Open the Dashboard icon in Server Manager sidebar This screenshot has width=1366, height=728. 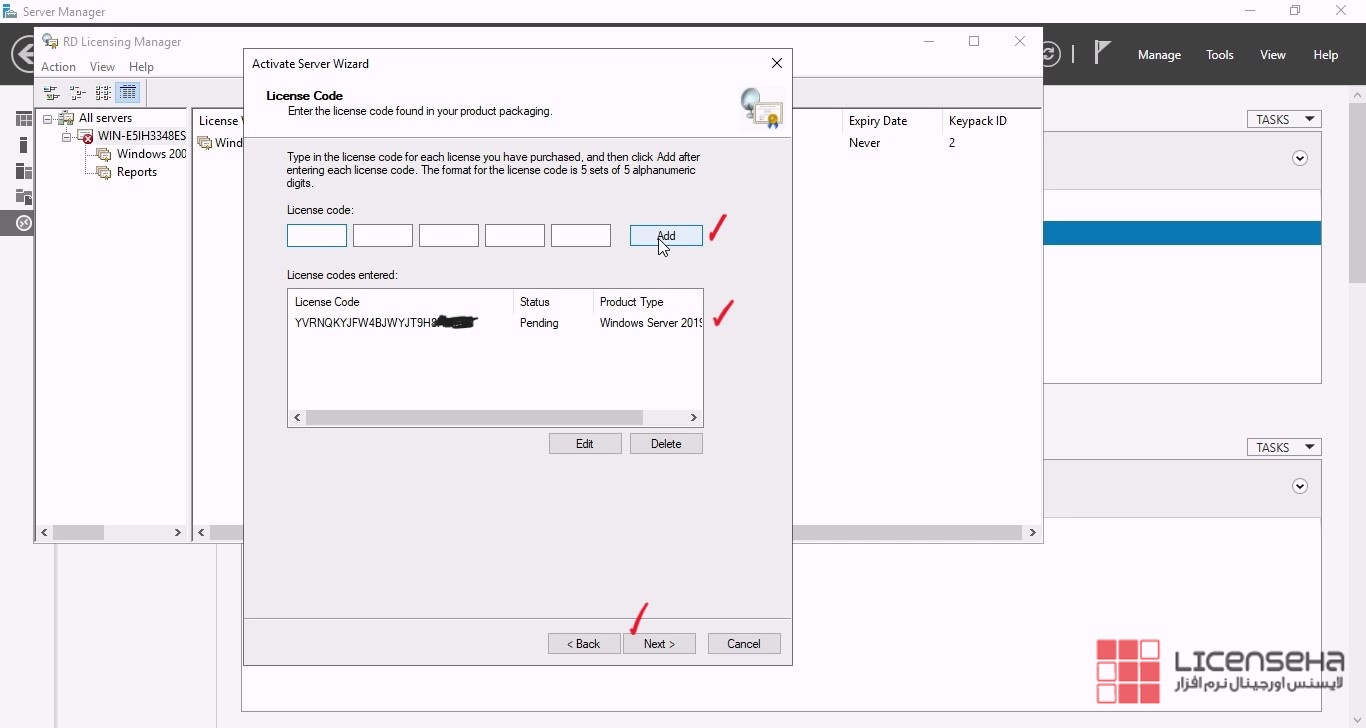pos(24,119)
